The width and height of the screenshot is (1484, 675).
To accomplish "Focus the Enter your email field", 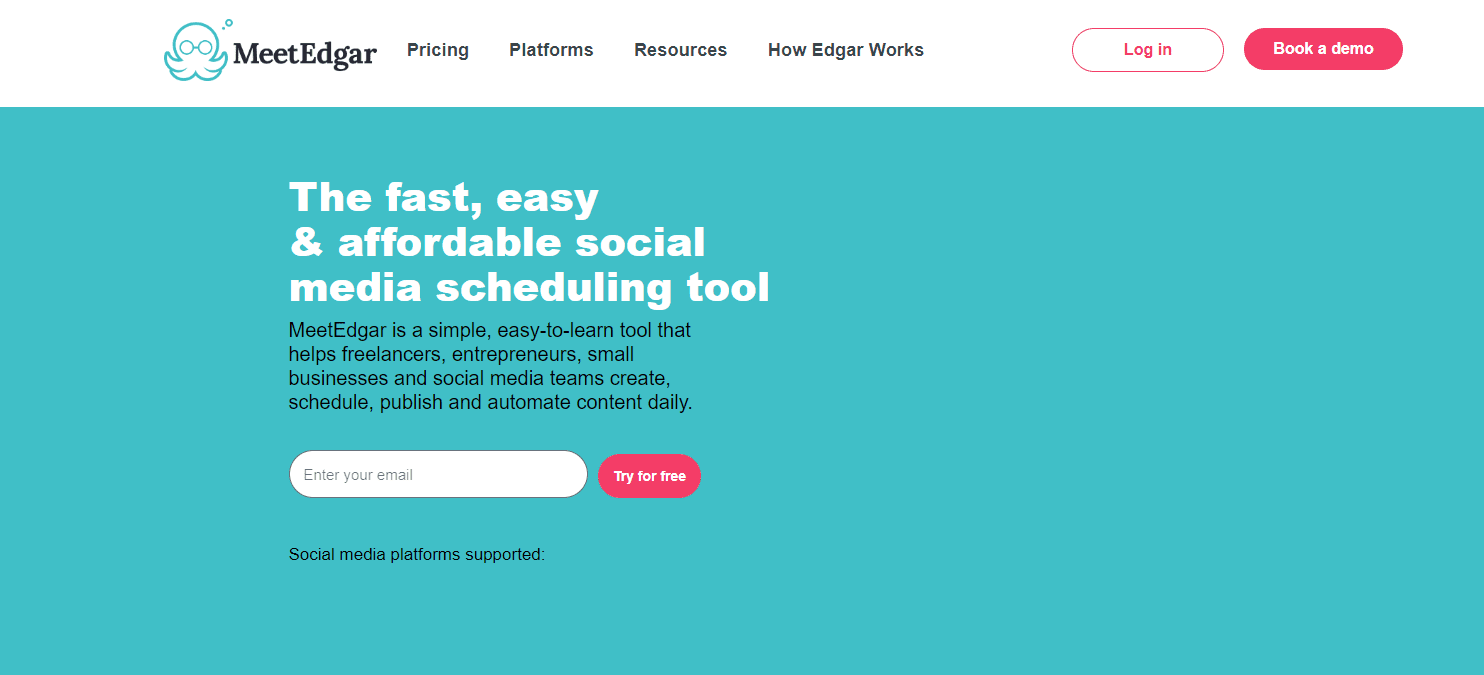I will [438, 474].
